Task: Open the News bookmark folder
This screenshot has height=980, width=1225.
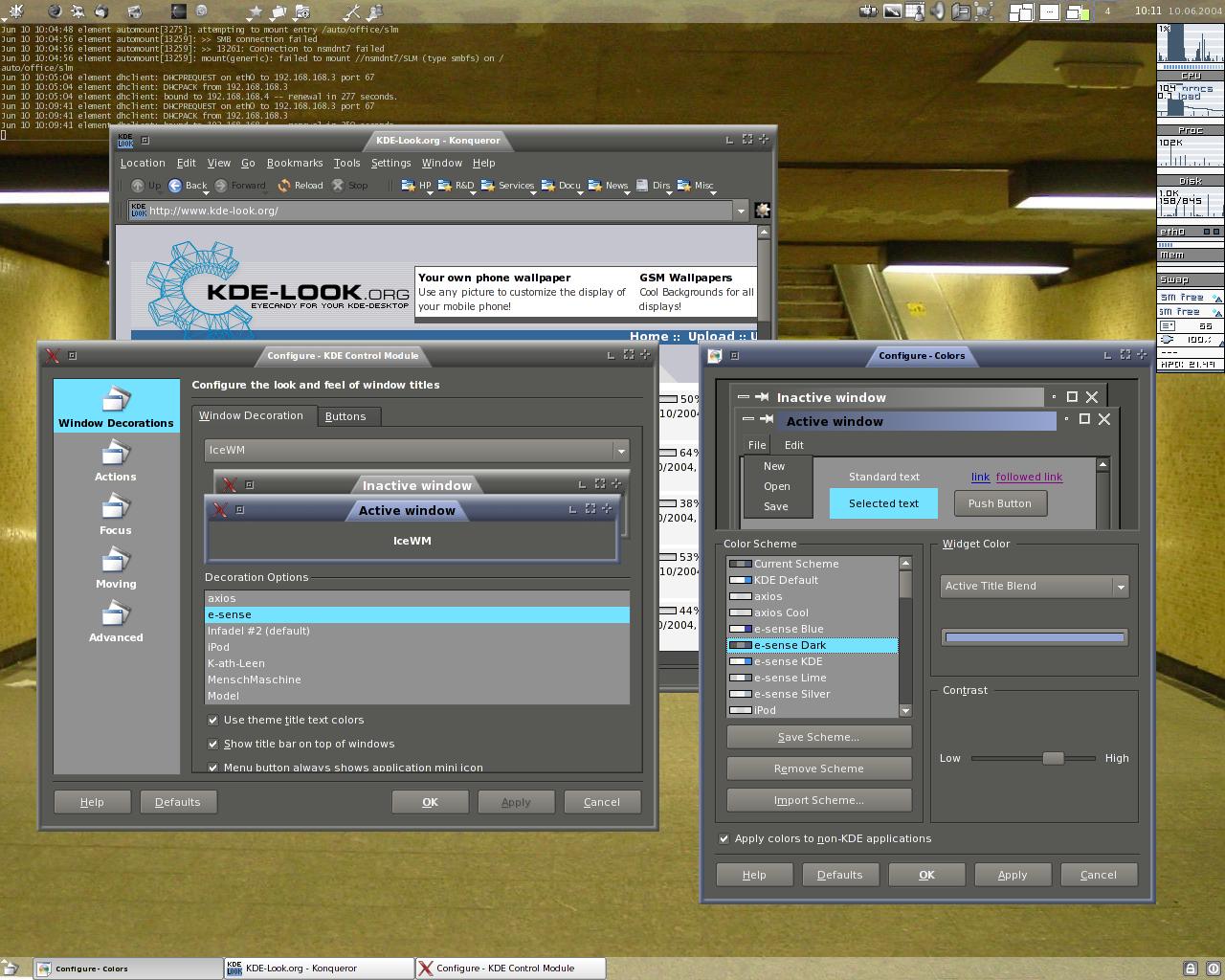Action: [609, 186]
